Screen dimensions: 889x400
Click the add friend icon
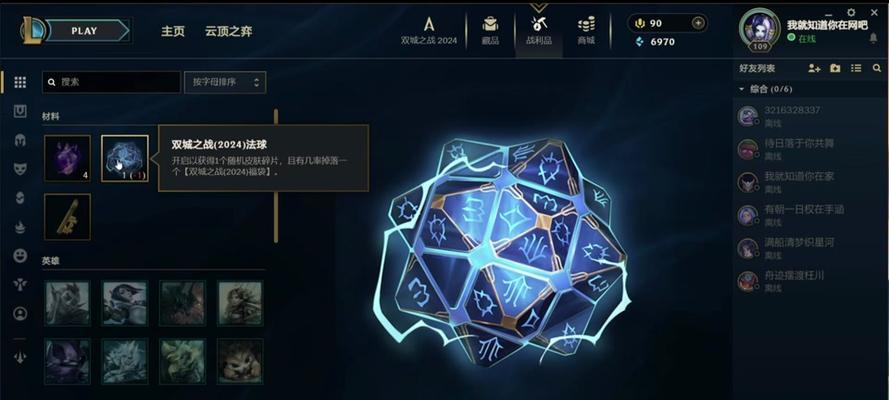814,68
